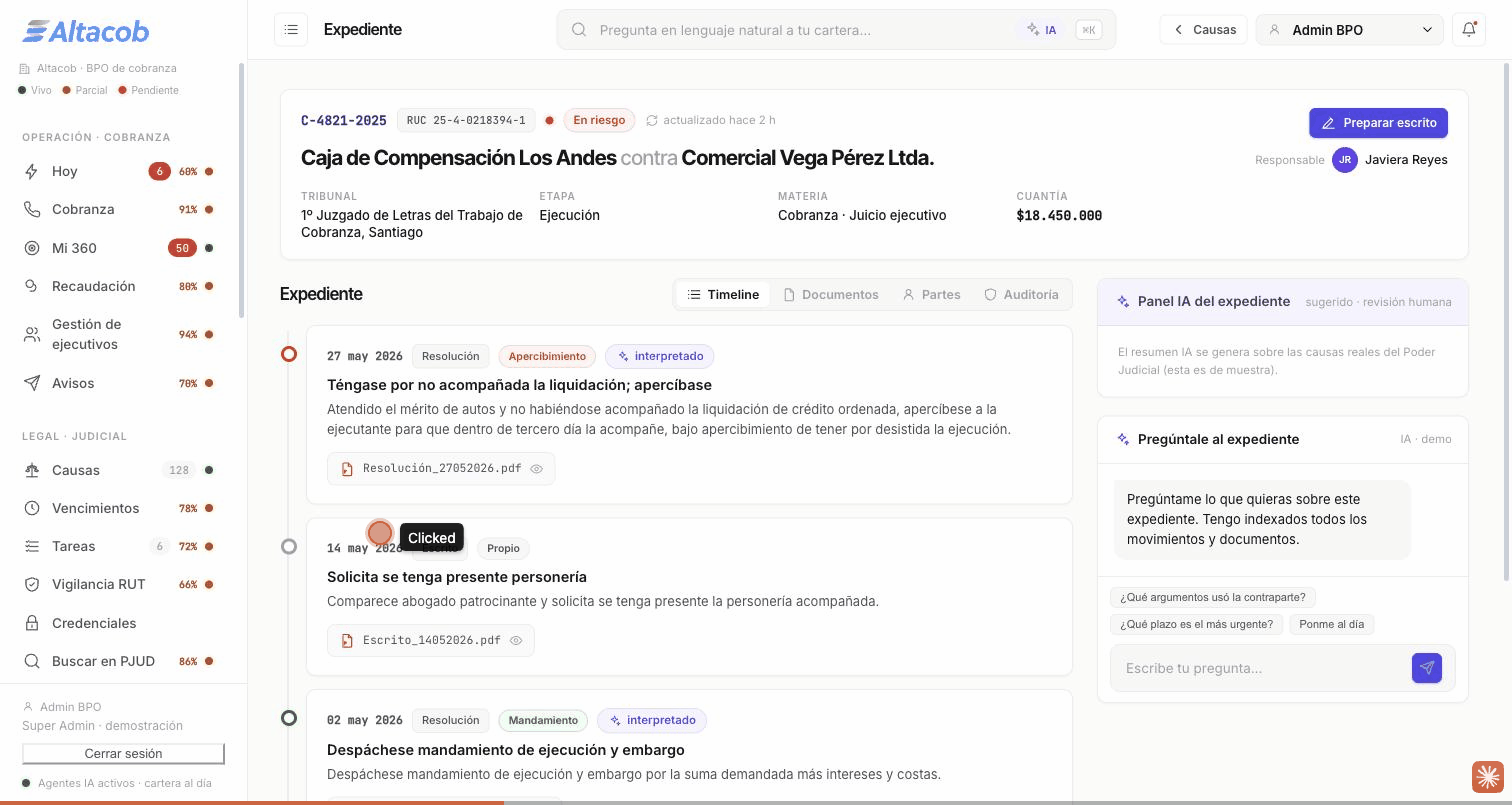The height and width of the screenshot is (805, 1512).
Task: Go back to Causas with chevron
Action: pos(1204,30)
